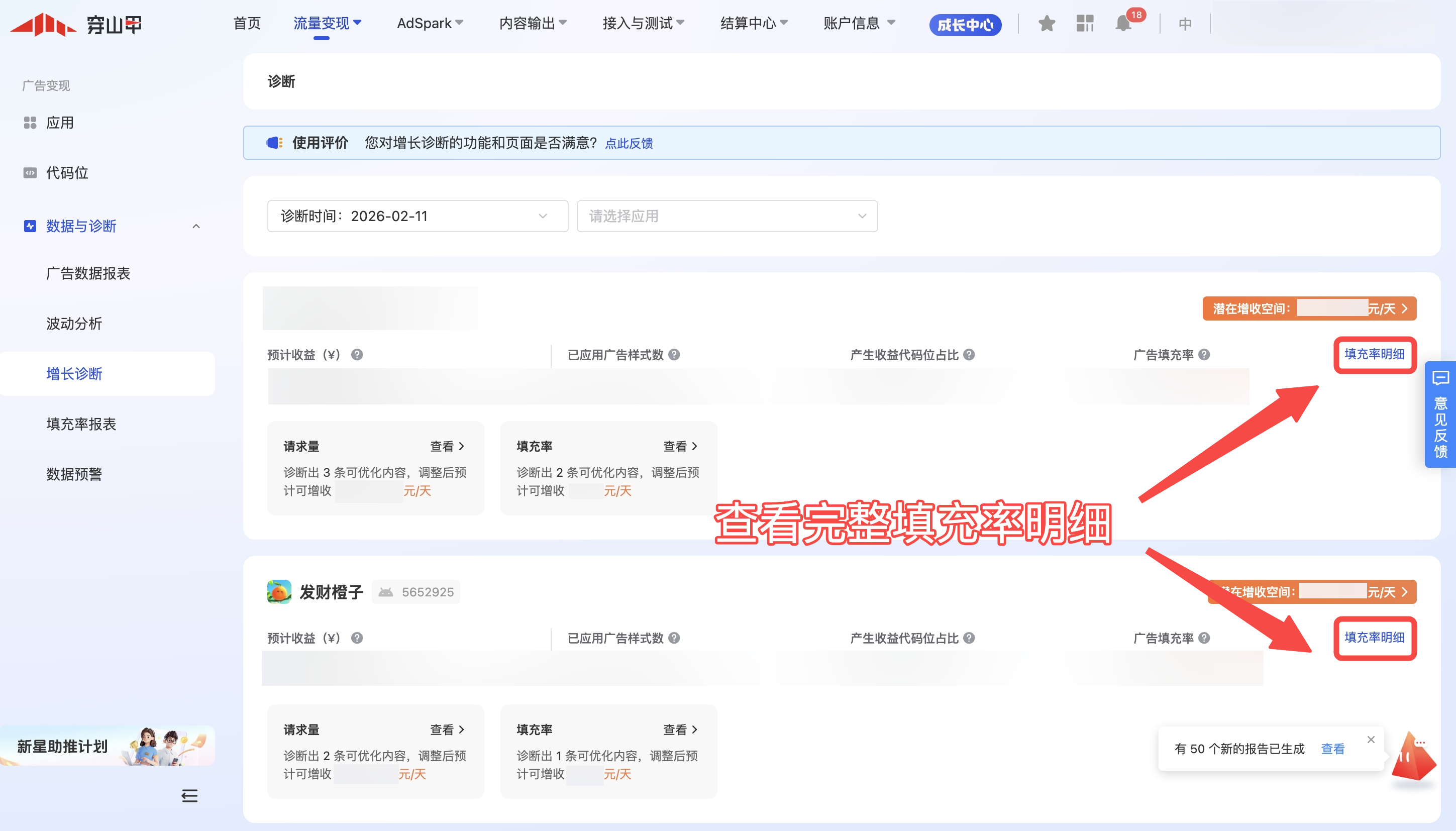This screenshot has height=831, width=1456.
Task: Click the star favorites icon
Action: 1046,24
